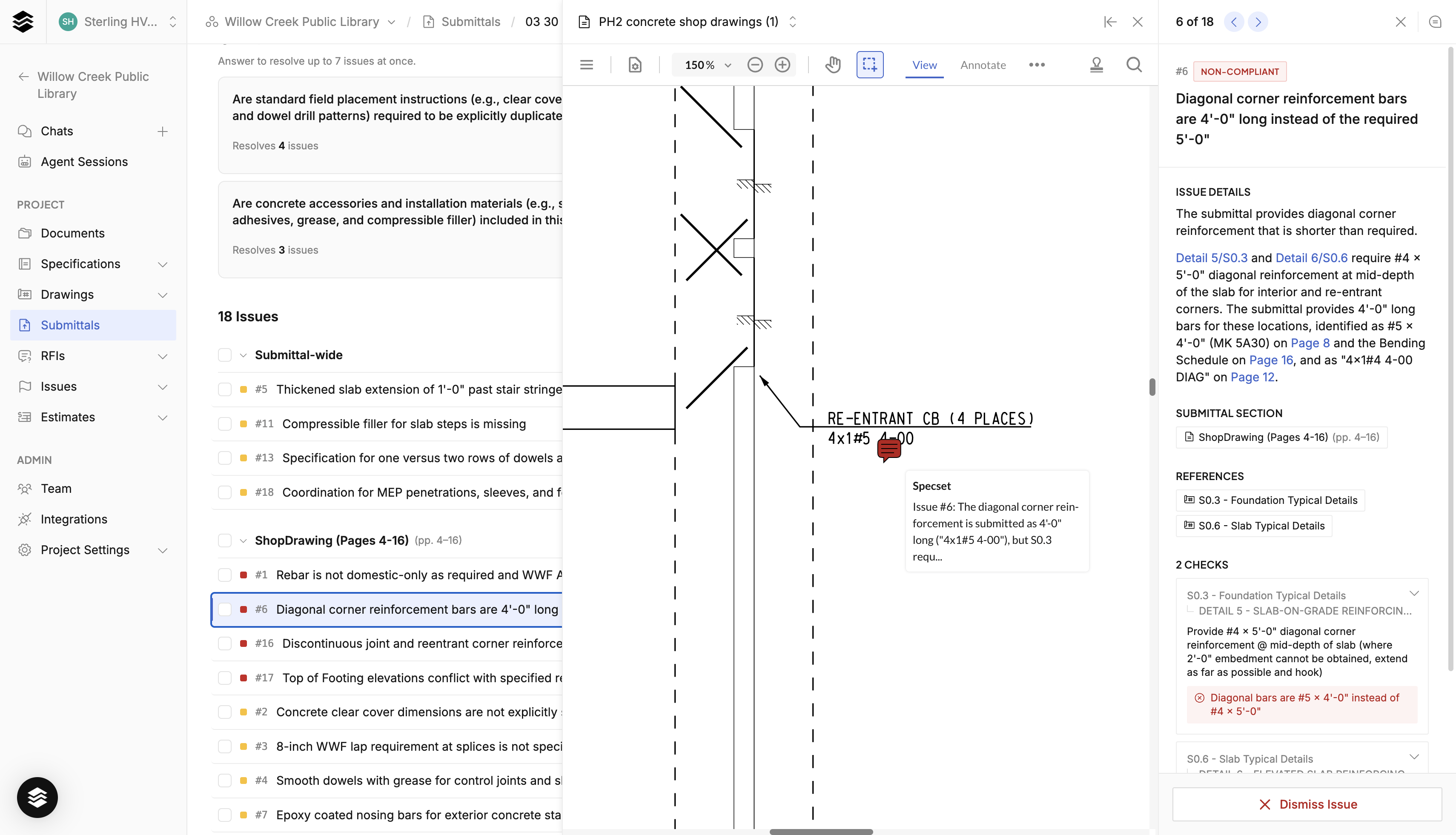Open the document search magnifier
Viewport: 1456px width, 835px height.
[1134, 65]
